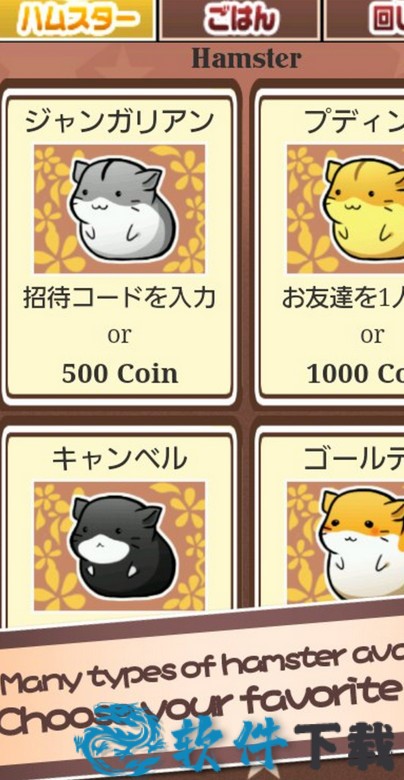The width and height of the screenshot is (404, 780).
Task: Open the partially visible third tab
Action: (x=364, y=20)
